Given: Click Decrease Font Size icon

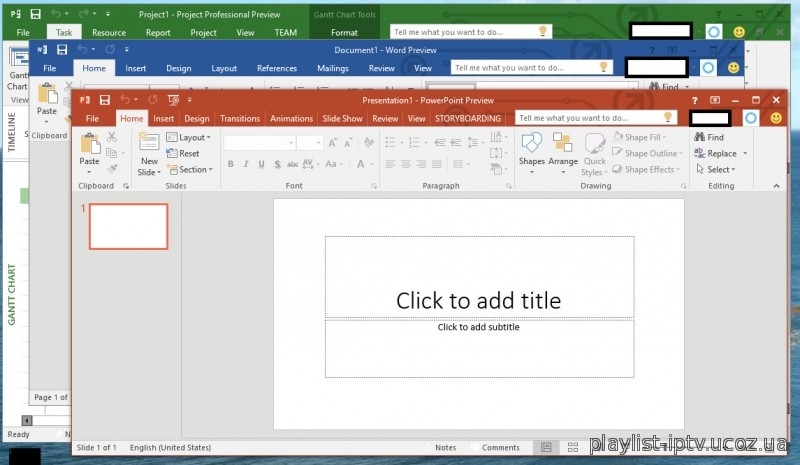Looking at the screenshot, I should [348, 143].
